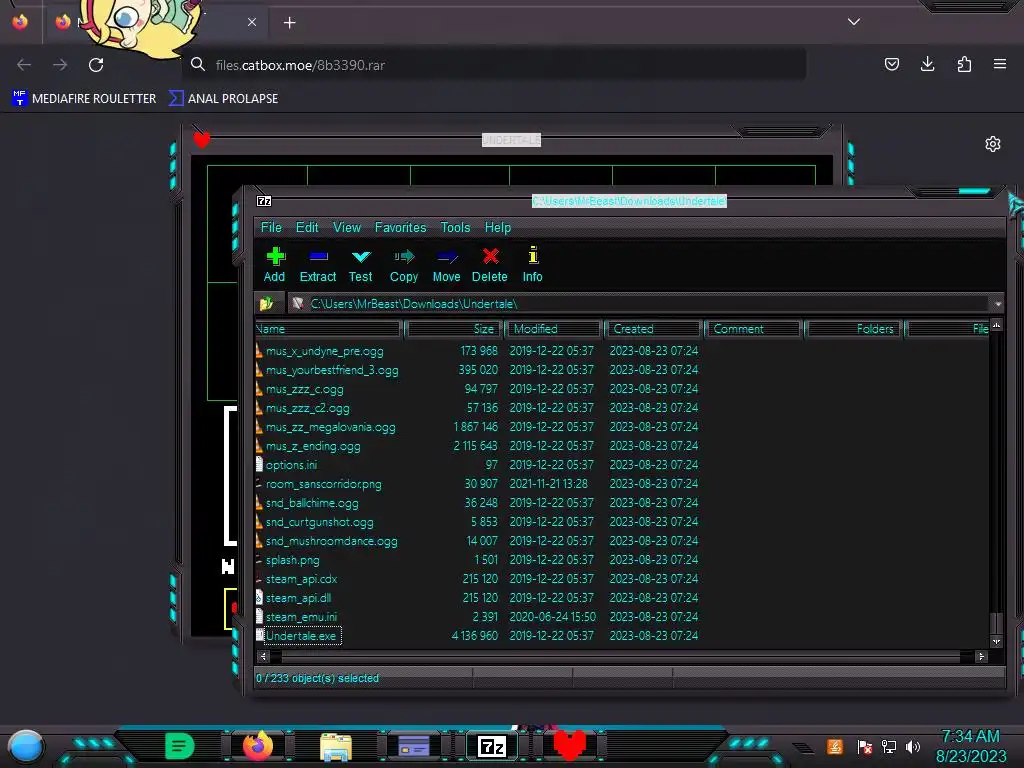Switch to Undertale red heart on taskbar
This screenshot has height=768, width=1024.
[569, 745]
